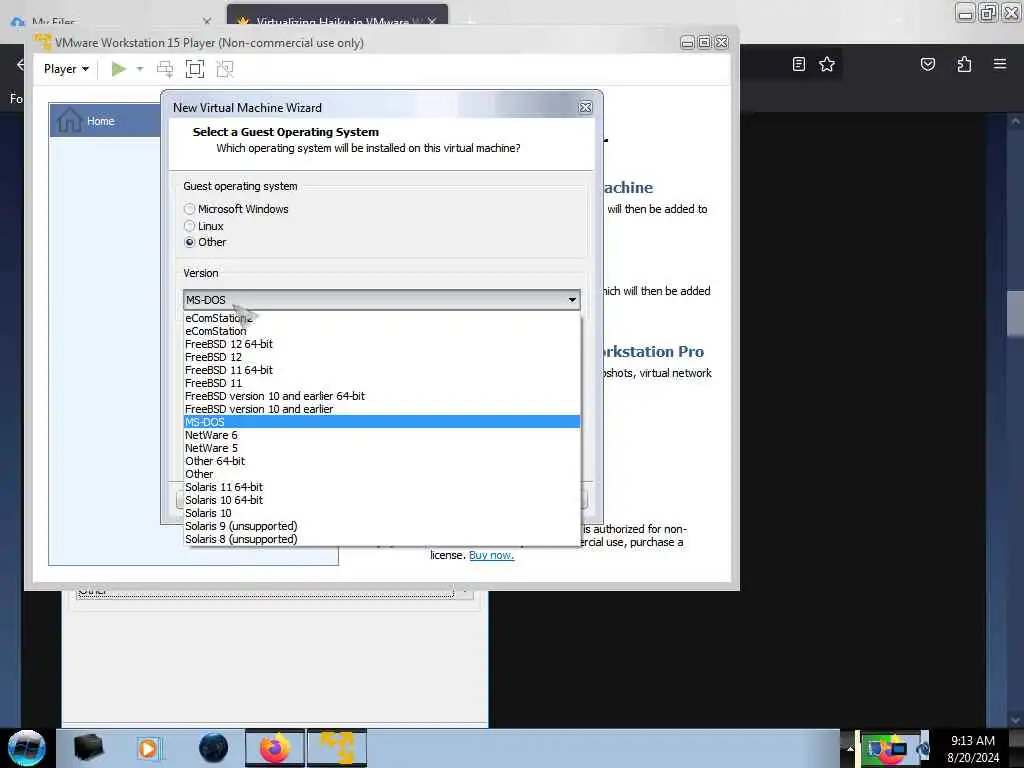Choose FreeBSD 12 option
The width and height of the screenshot is (1024, 768).
pyautogui.click(x=382, y=357)
